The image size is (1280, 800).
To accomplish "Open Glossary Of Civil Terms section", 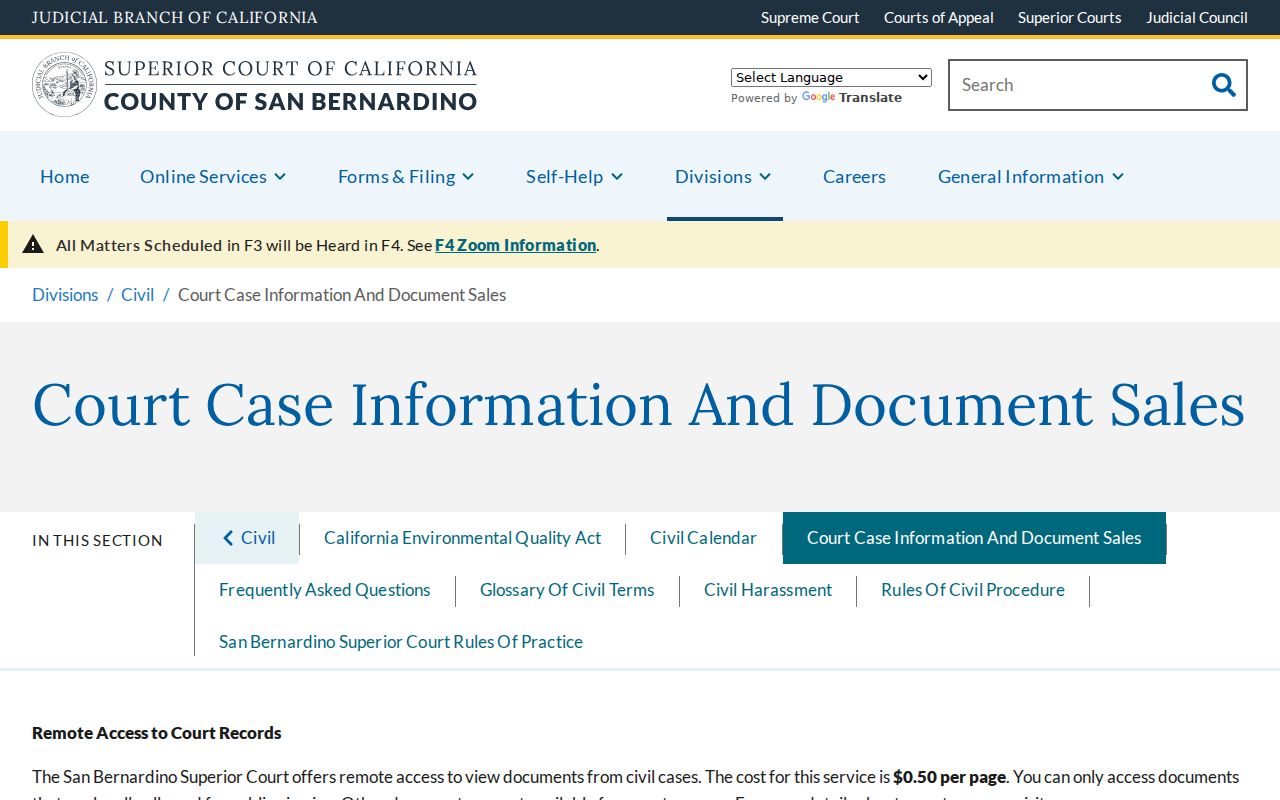I will coord(567,590).
